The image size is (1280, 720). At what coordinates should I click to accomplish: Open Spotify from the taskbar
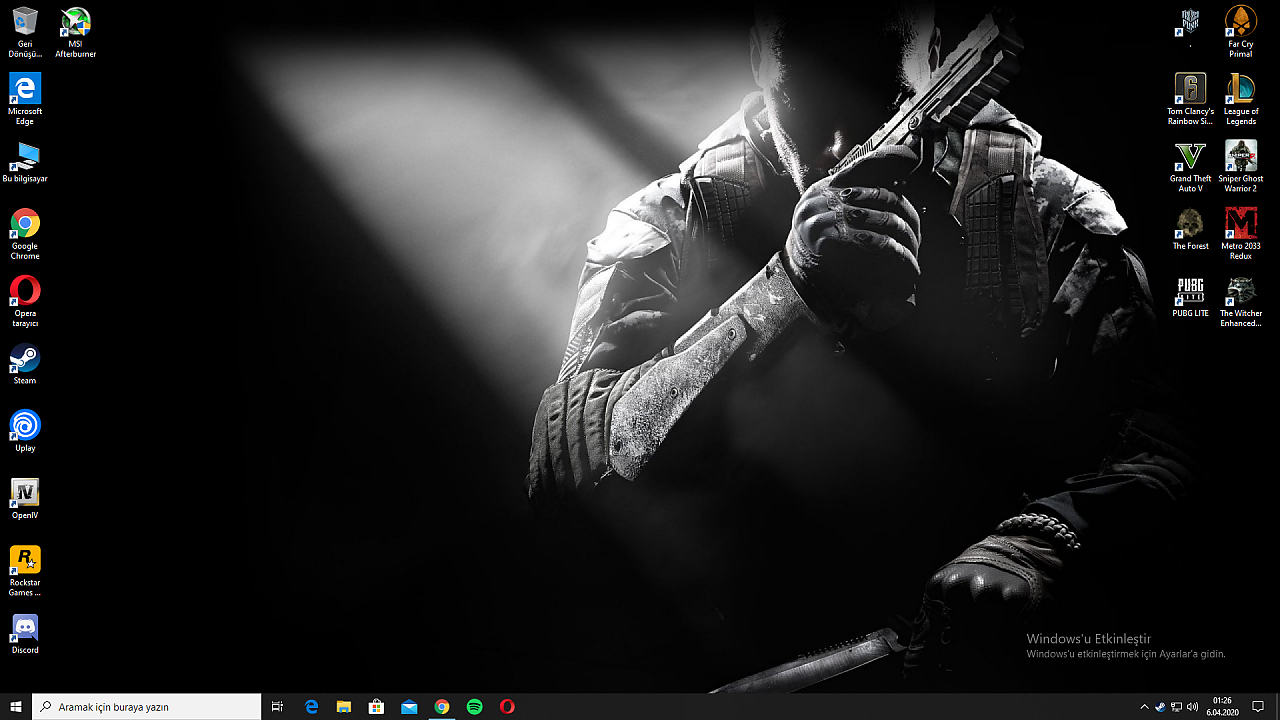tap(475, 706)
